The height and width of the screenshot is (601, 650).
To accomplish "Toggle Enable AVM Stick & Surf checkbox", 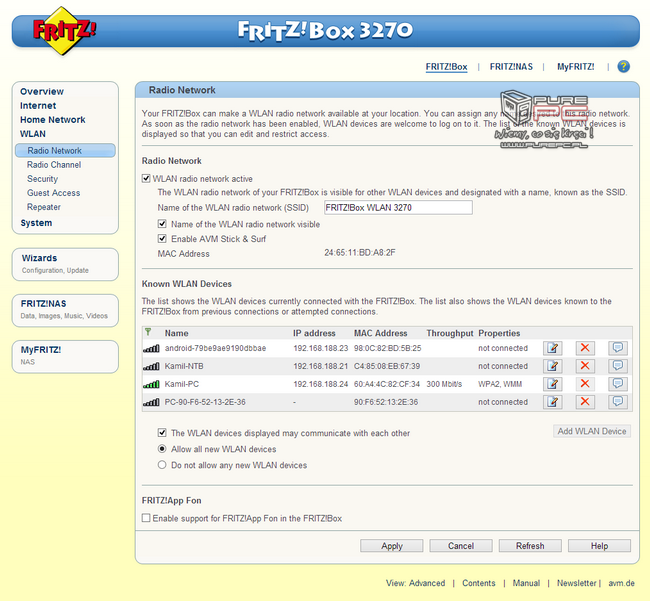I will coord(162,239).
